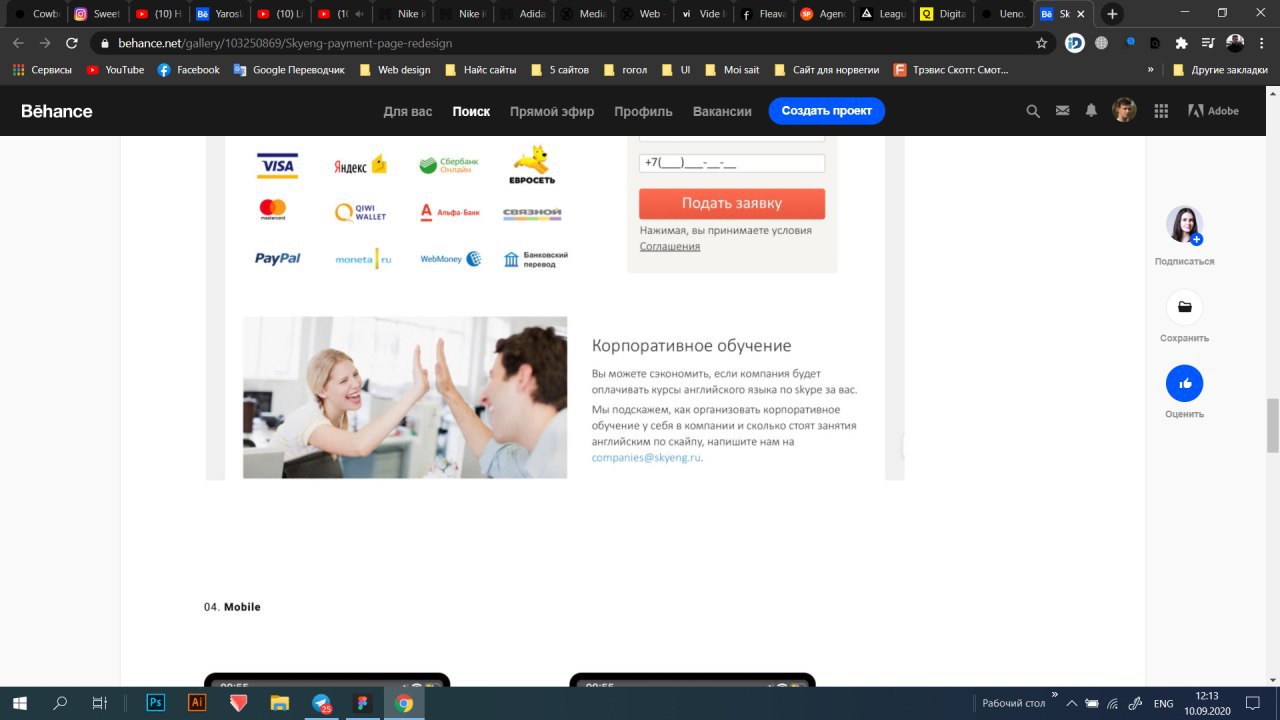Open the Соглашения link

pos(670,246)
